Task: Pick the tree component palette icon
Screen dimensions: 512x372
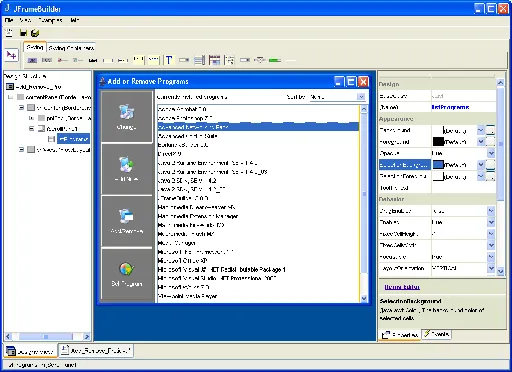Action: coord(229,60)
